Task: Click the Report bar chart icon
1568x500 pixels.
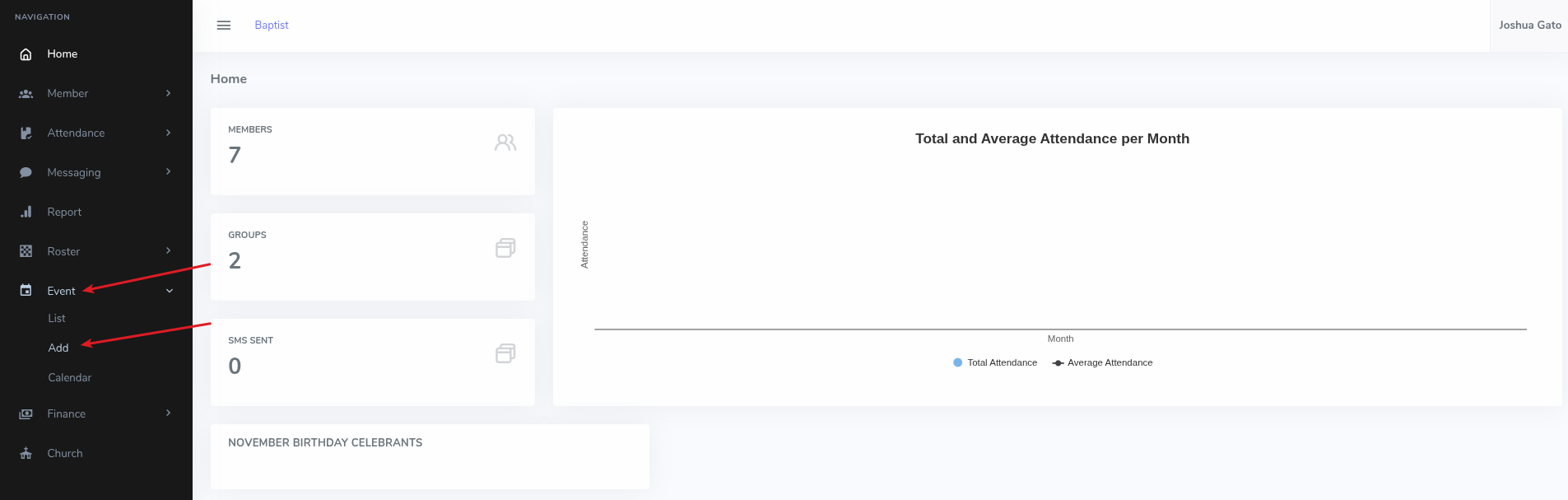Action: (x=26, y=213)
